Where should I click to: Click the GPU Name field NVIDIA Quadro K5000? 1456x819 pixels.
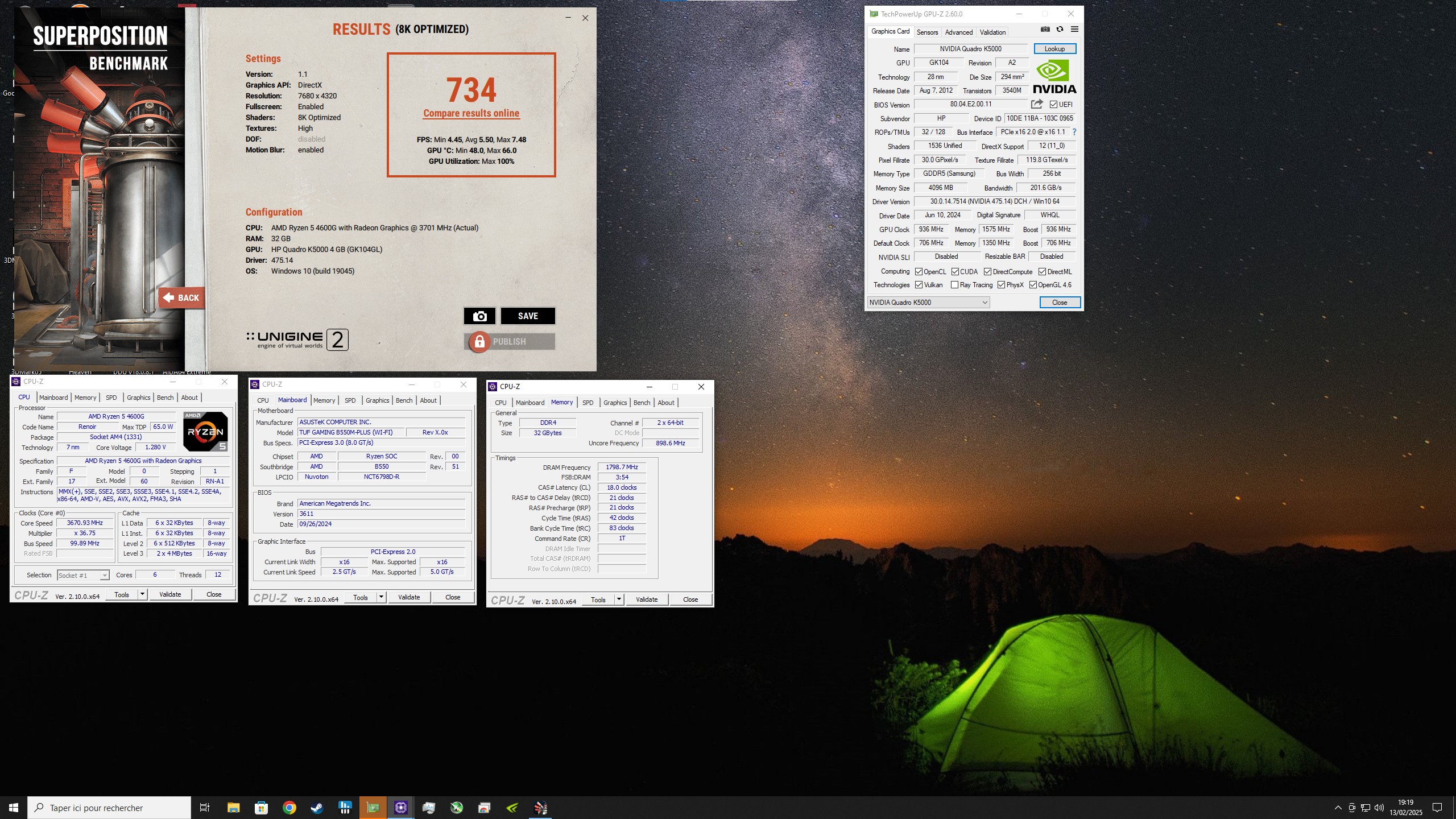[970, 49]
